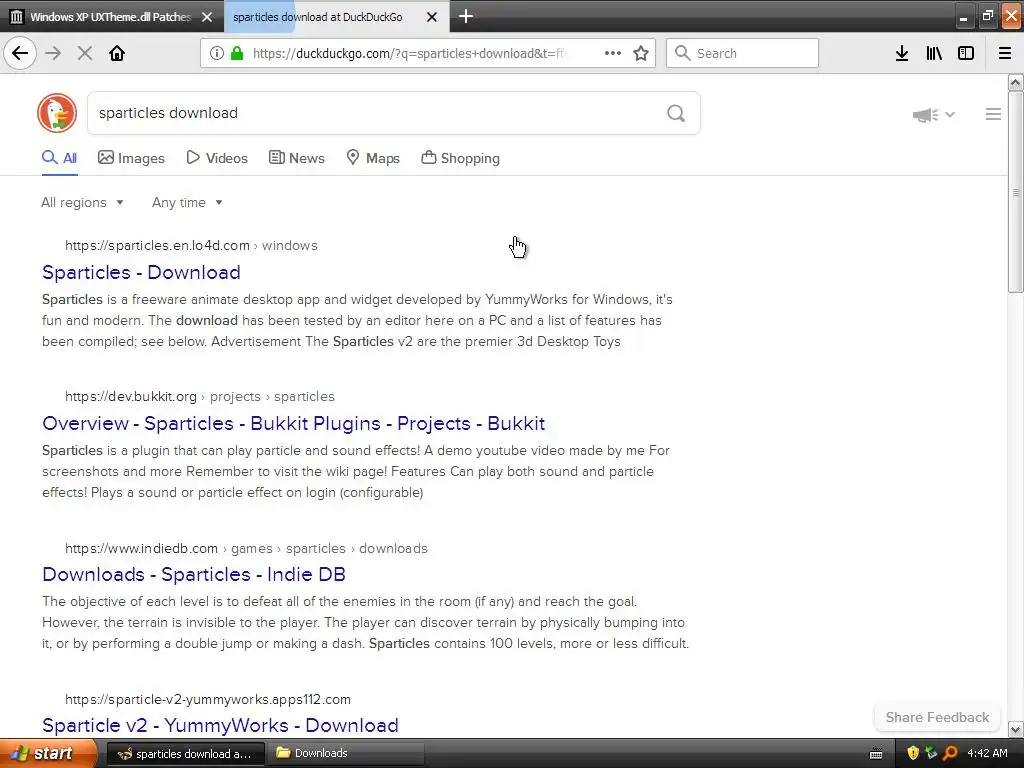Click the scrollbar down arrow
The width and height of the screenshot is (1024, 768).
(x=1015, y=729)
